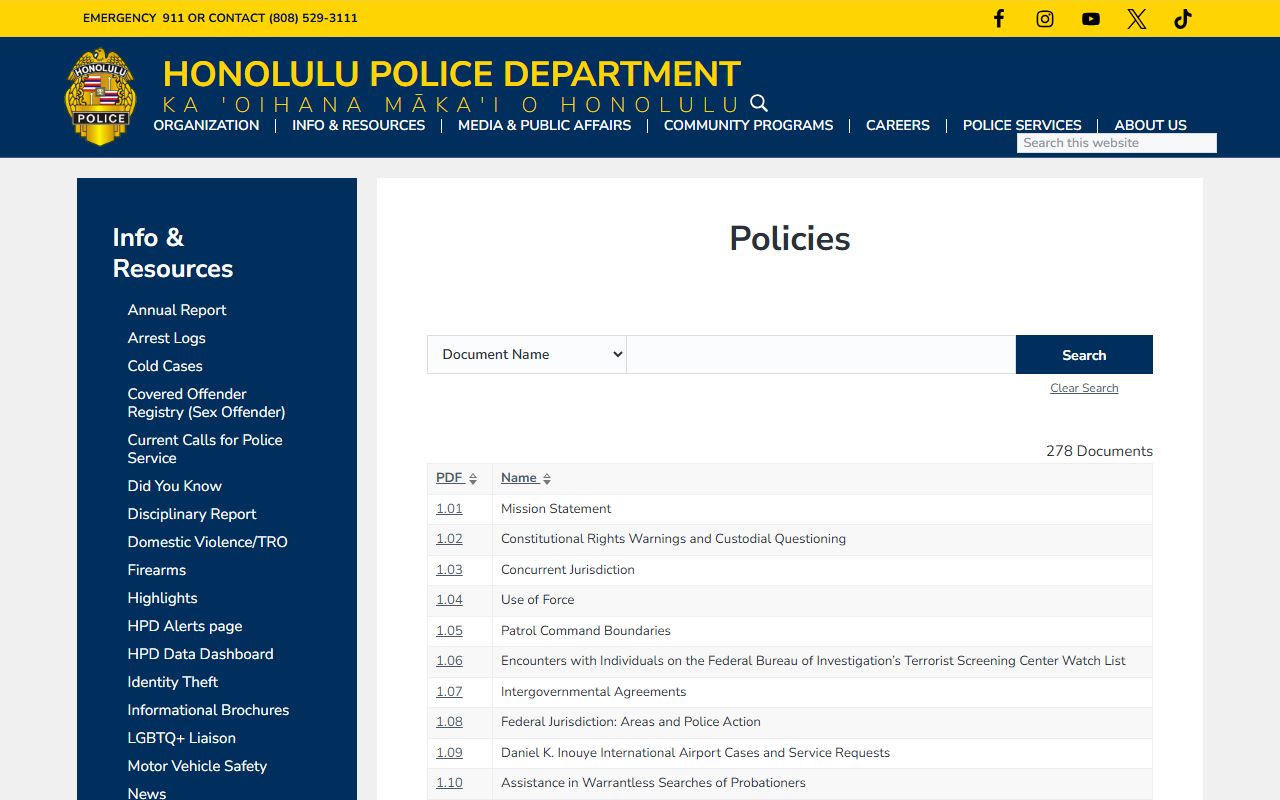Open Domestic Violence/TRO sidebar link
This screenshot has width=1280, height=800.
tap(207, 542)
